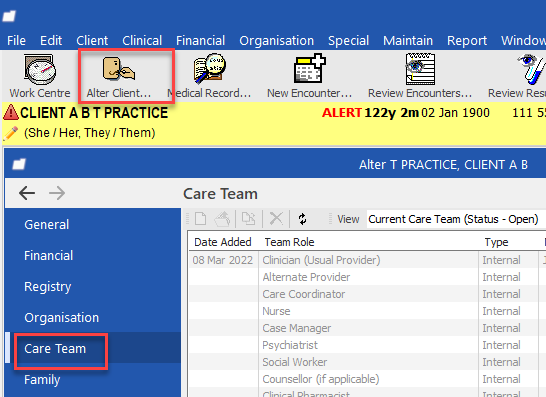This screenshot has width=546, height=397.
Task: Click the Alter Client toolbar icon
Action: pyautogui.click(x=118, y=76)
